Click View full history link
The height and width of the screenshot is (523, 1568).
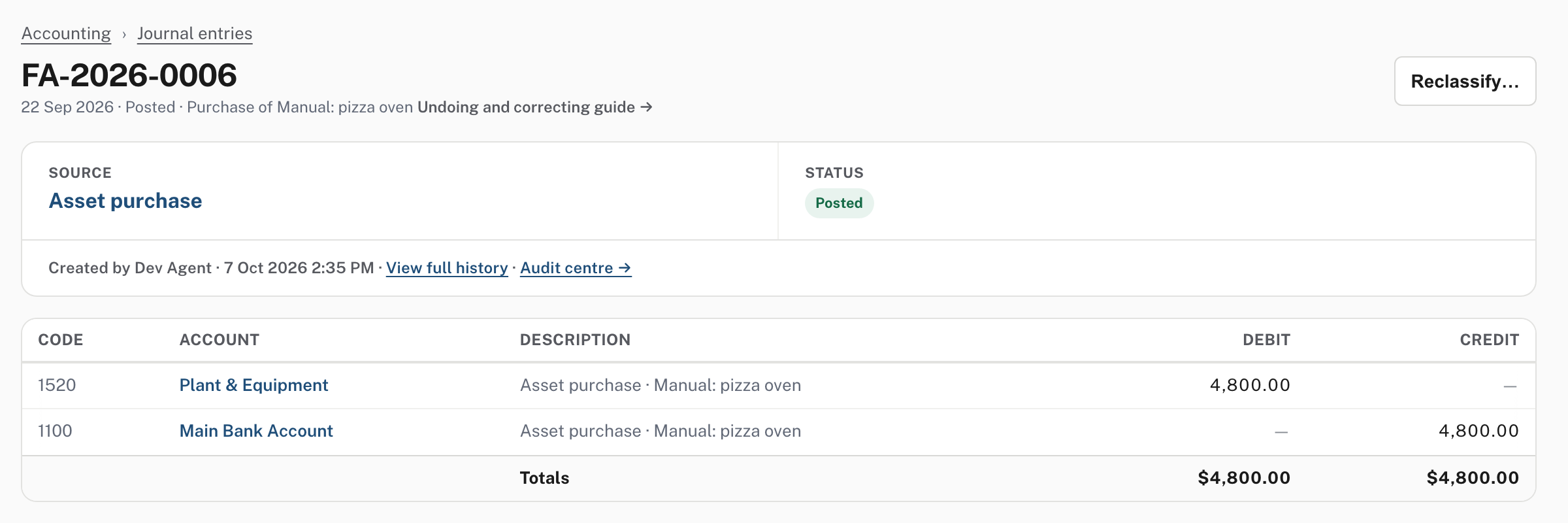447,268
